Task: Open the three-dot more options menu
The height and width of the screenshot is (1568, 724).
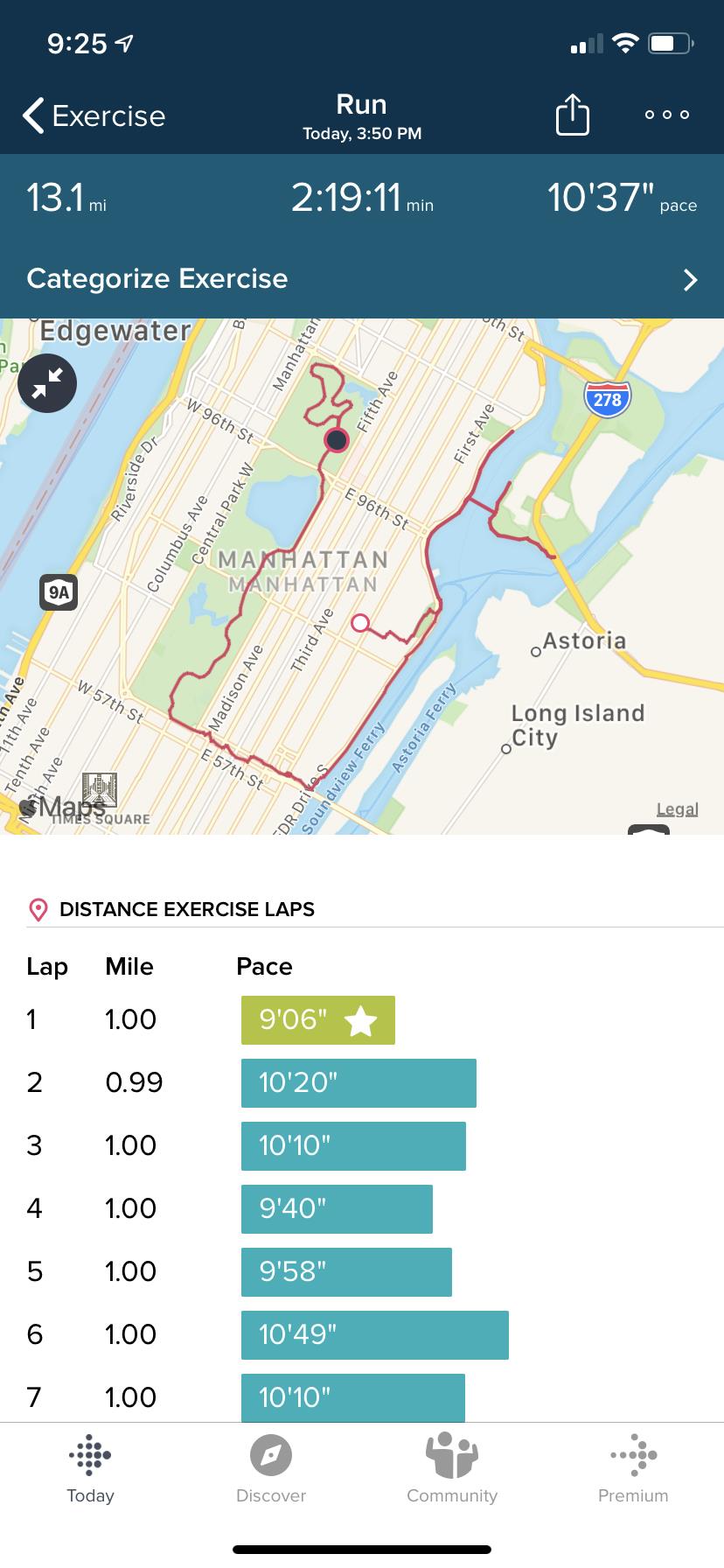Action: pos(666,115)
